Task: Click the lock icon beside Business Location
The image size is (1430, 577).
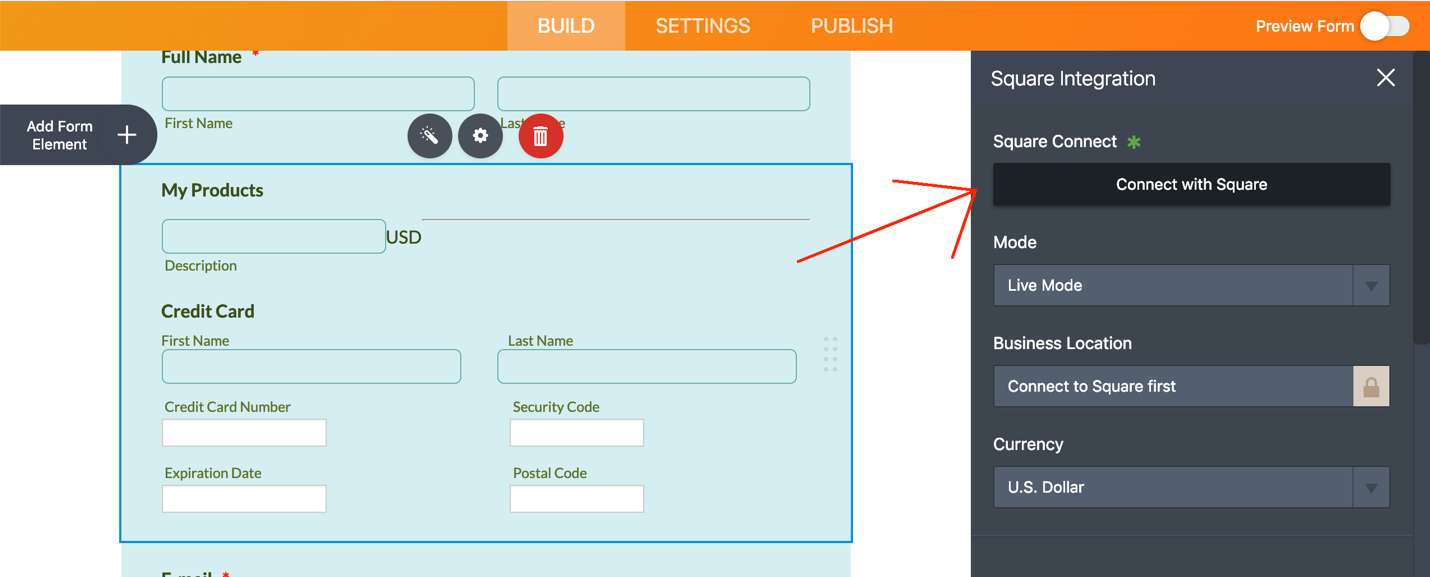Action: click(x=1371, y=386)
